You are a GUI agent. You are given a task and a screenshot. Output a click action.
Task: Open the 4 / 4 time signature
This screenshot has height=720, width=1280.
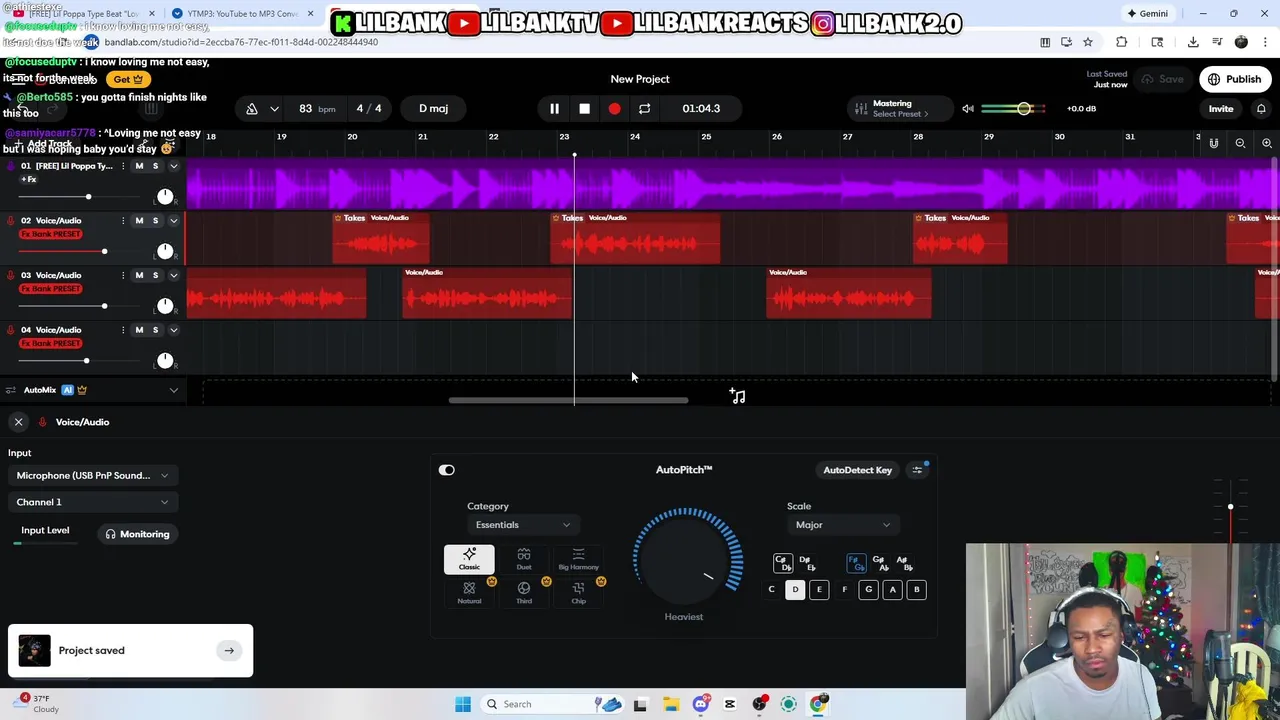pyautogui.click(x=369, y=108)
